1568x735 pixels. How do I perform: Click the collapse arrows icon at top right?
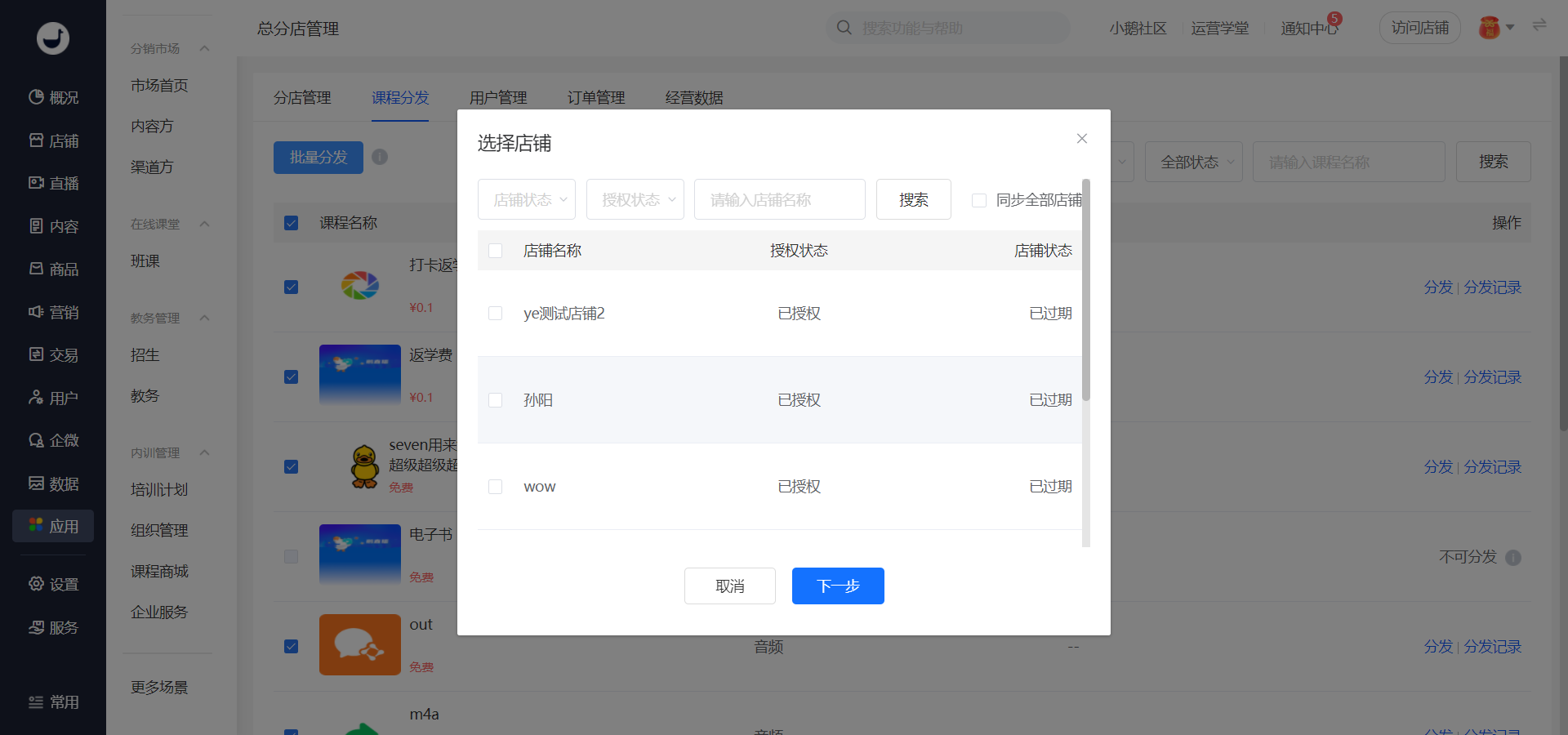coord(1539,25)
